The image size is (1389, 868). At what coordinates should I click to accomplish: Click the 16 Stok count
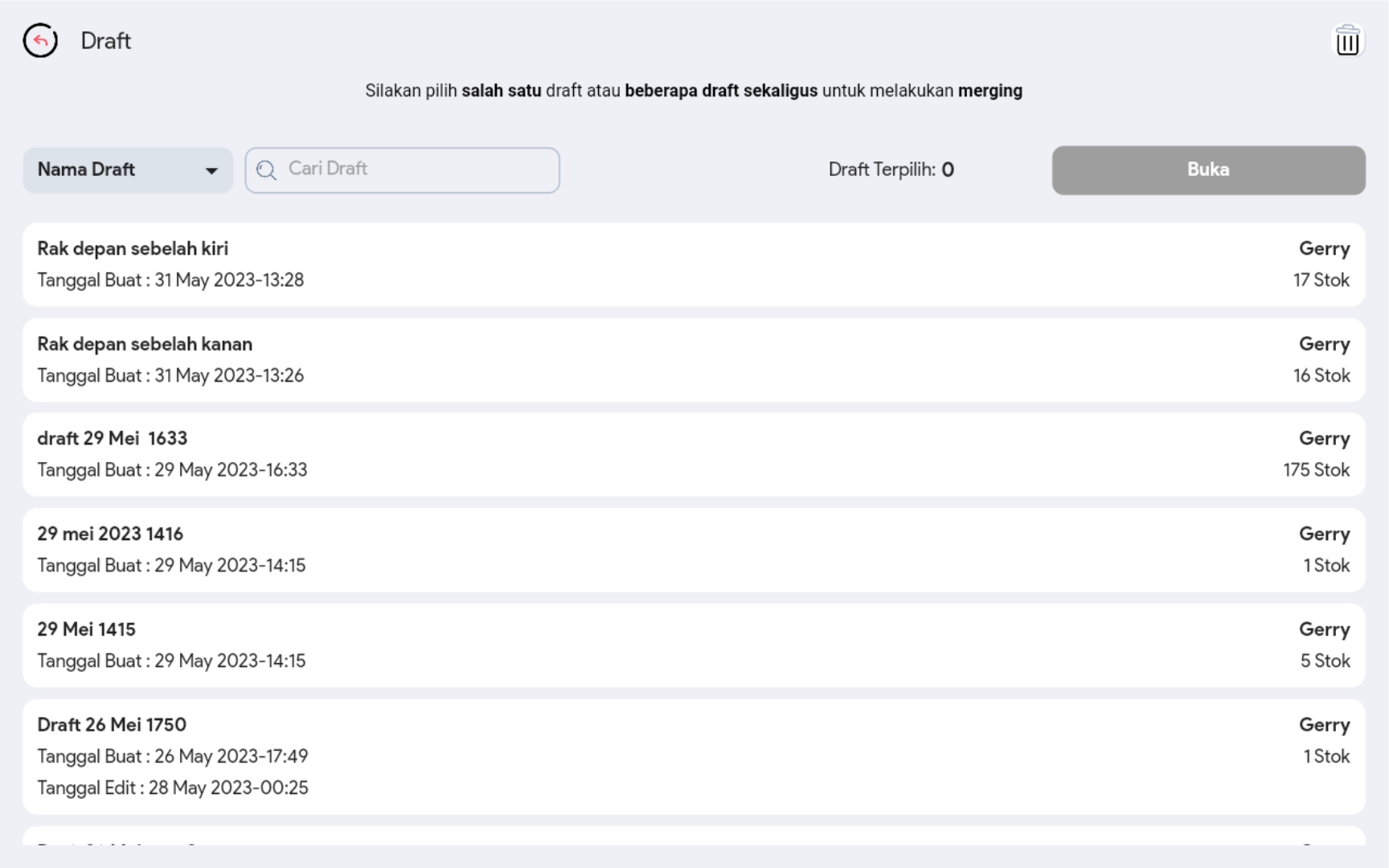click(1321, 375)
